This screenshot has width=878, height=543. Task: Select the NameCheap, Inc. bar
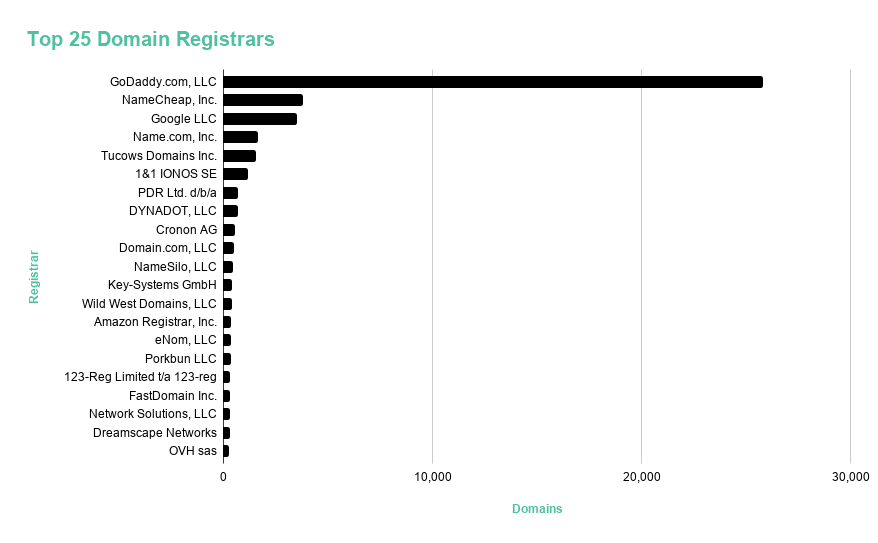[x=262, y=100]
